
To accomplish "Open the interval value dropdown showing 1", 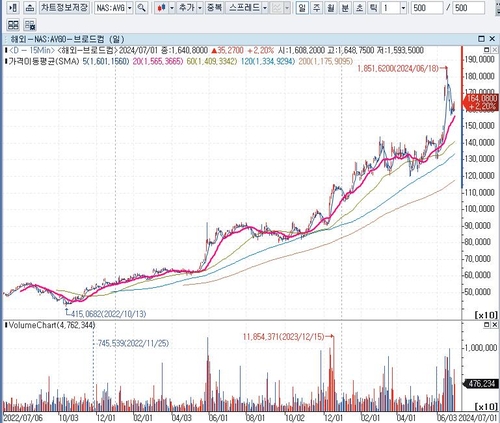I will pyautogui.click(x=403, y=8).
